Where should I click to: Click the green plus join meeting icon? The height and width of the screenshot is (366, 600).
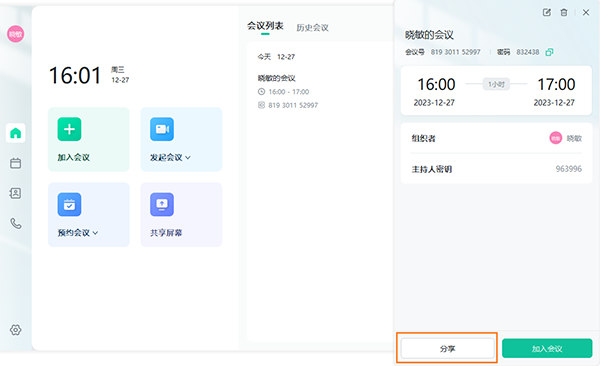pos(69,129)
